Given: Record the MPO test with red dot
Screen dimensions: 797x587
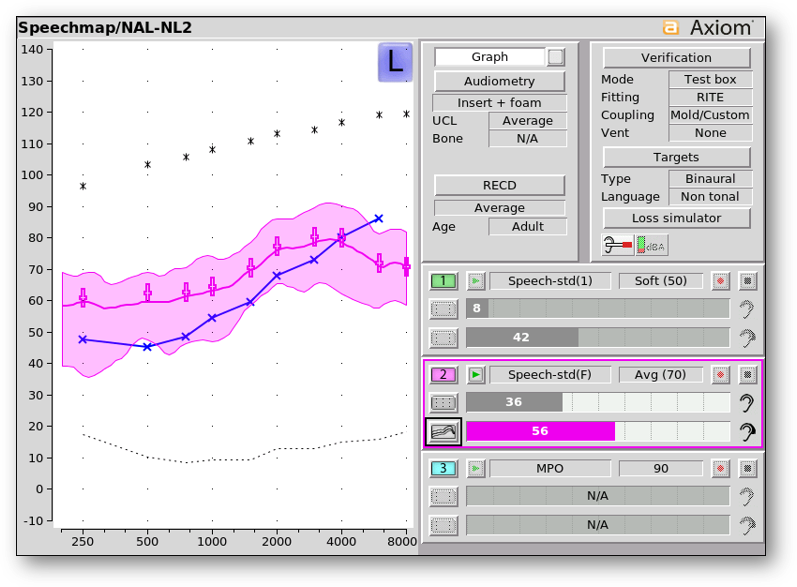Looking at the screenshot, I should tap(720, 469).
